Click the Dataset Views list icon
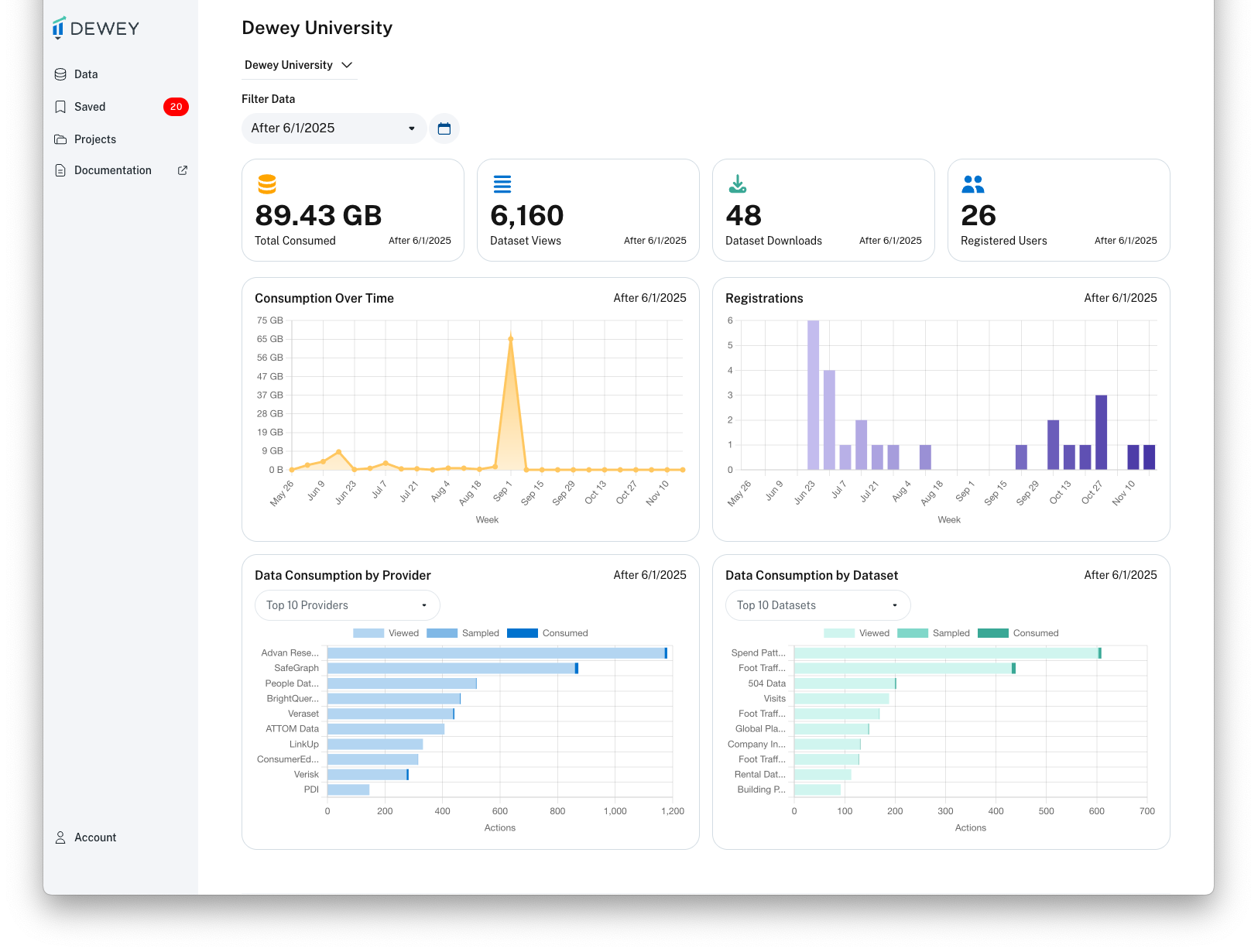The width and height of the screenshot is (1251, 952). (x=502, y=184)
